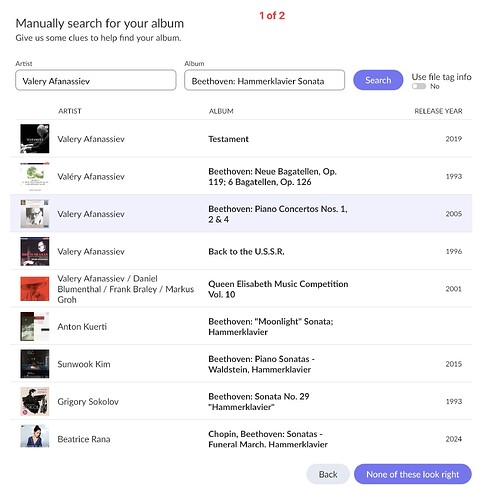The width and height of the screenshot is (484, 500).
Task: Select Grigory Sokolov's album cover image
Action: coord(35,401)
